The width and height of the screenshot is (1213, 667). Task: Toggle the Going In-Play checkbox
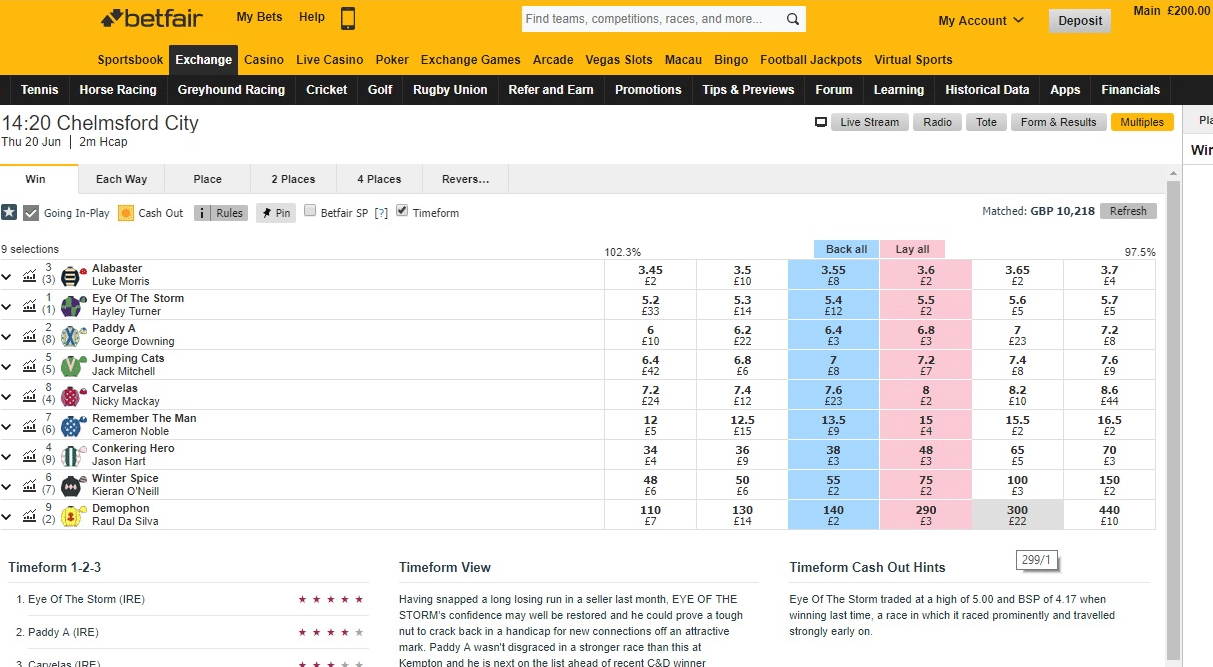pyautogui.click(x=31, y=213)
